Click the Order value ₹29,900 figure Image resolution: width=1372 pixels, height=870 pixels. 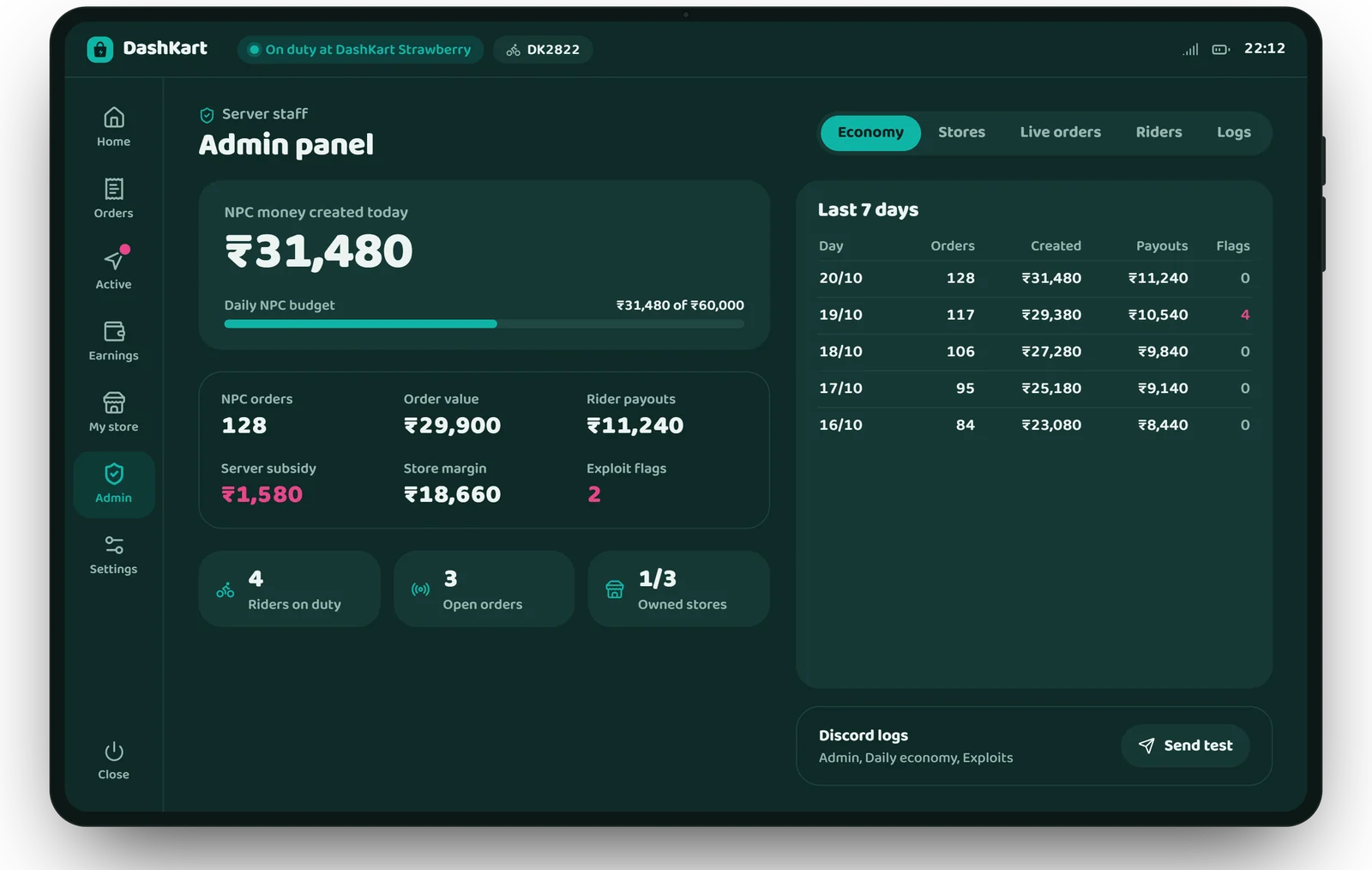(x=452, y=426)
